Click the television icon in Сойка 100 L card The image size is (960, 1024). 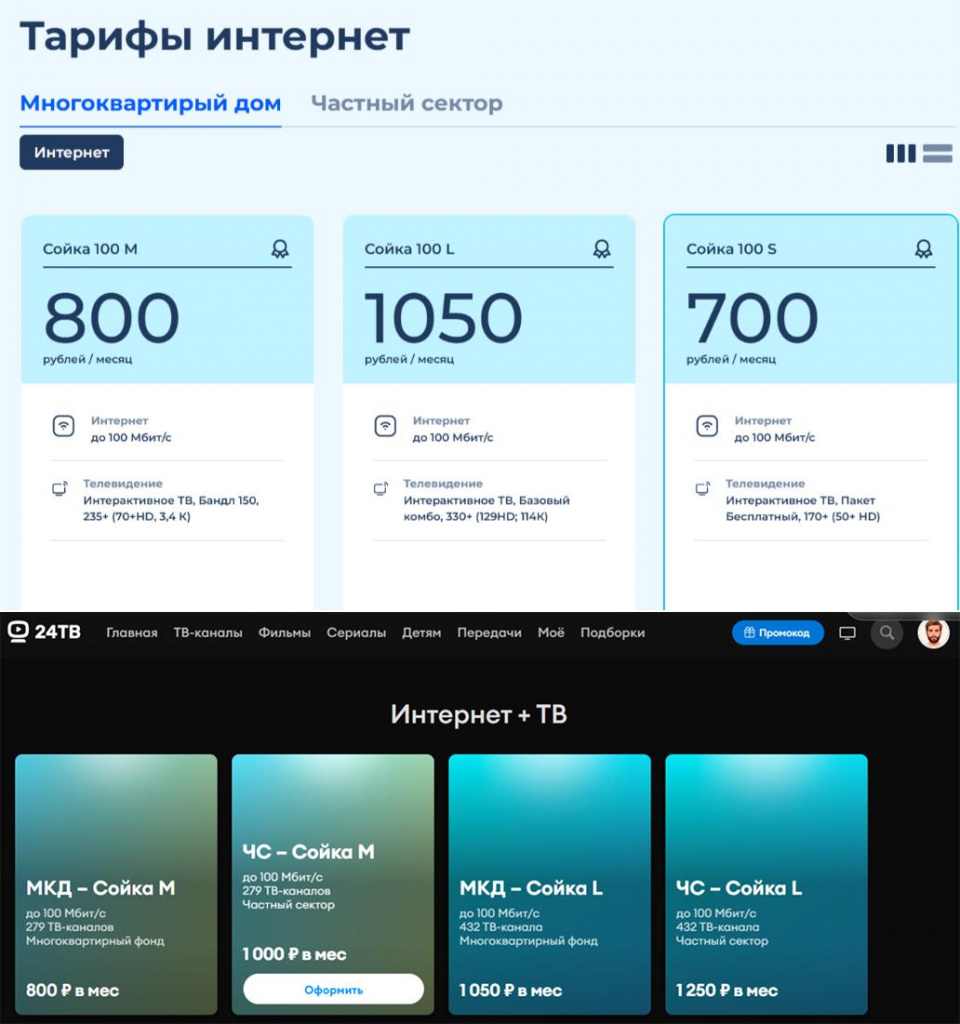pyautogui.click(x=381, y=489)
